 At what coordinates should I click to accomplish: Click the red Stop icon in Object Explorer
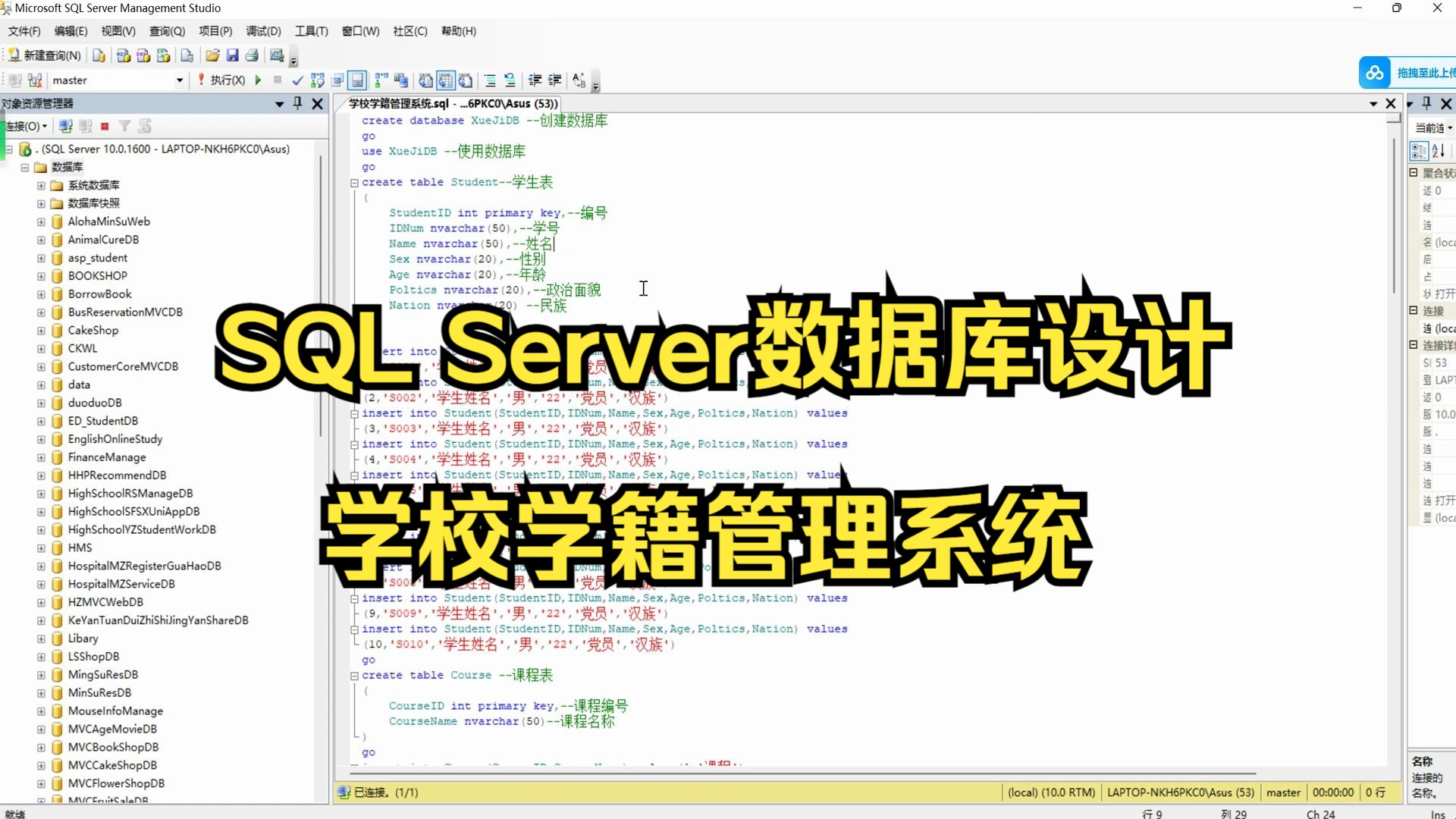pos(105,126)
